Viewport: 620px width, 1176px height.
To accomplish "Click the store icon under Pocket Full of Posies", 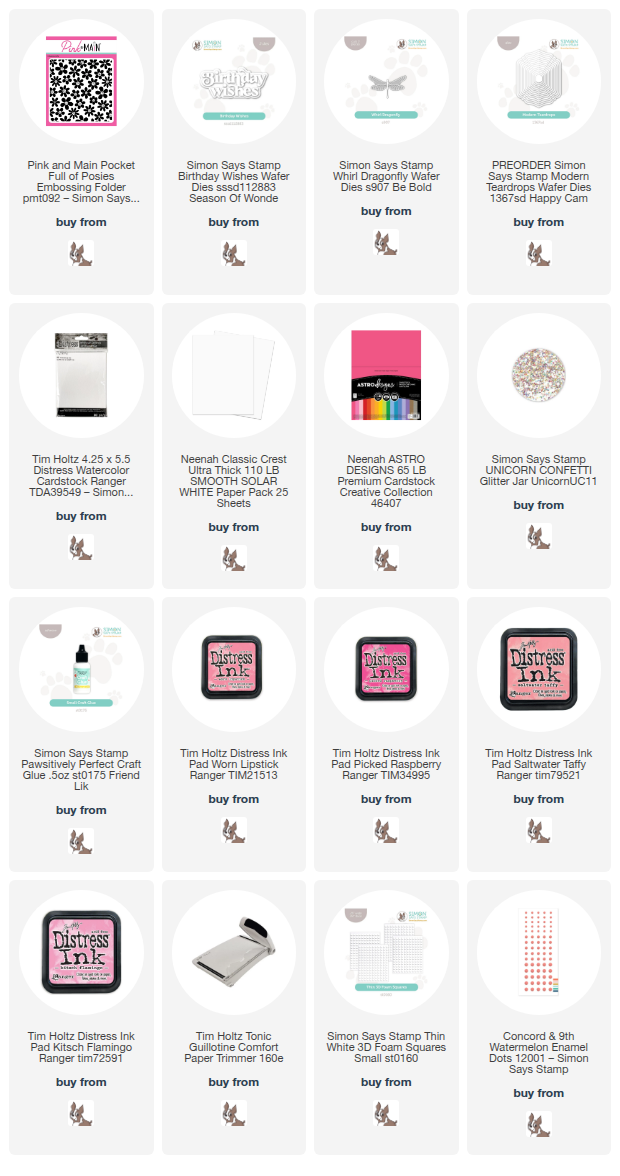I will click(81, 254).
